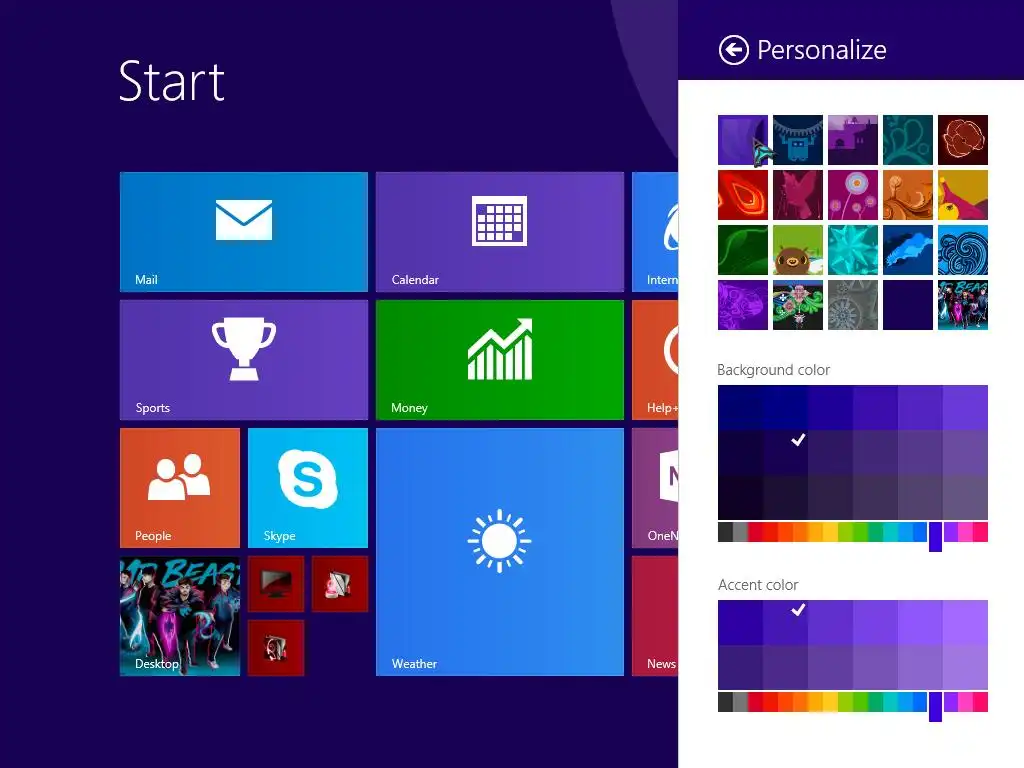This screenshot has height=768, width=1024.
Task: Pick the red flame background pattern
Action: coord(743,195)
